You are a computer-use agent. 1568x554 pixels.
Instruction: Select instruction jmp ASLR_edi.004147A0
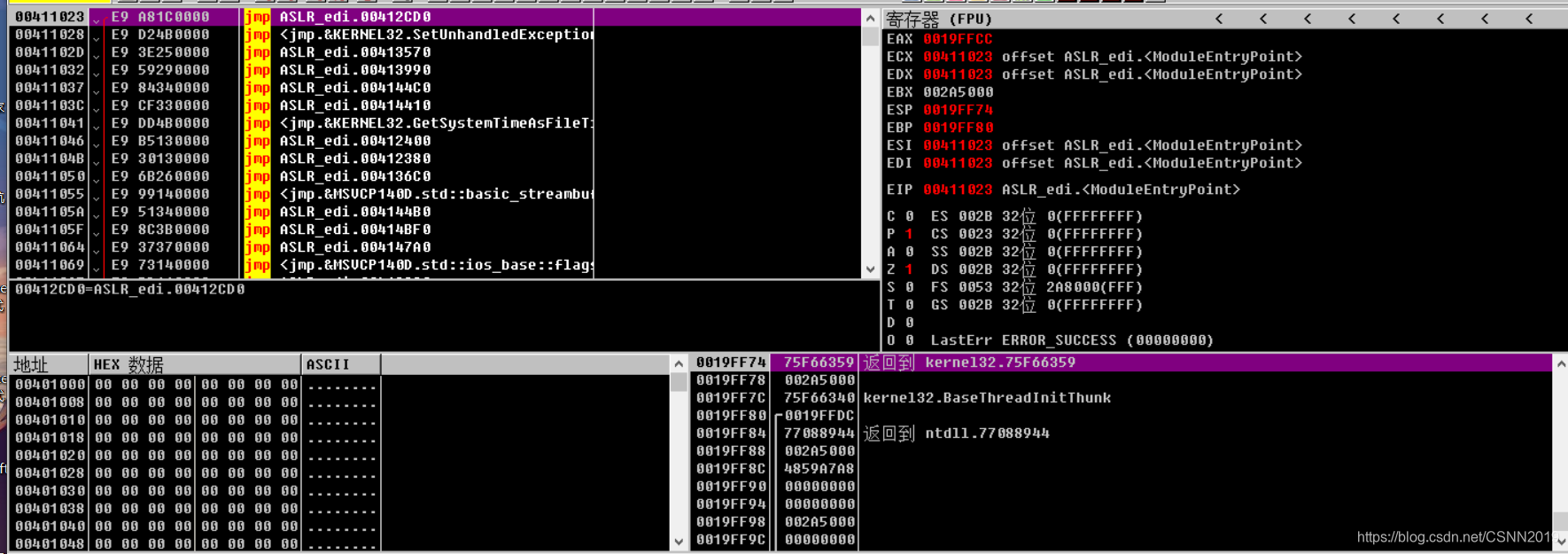click(338, 247)
